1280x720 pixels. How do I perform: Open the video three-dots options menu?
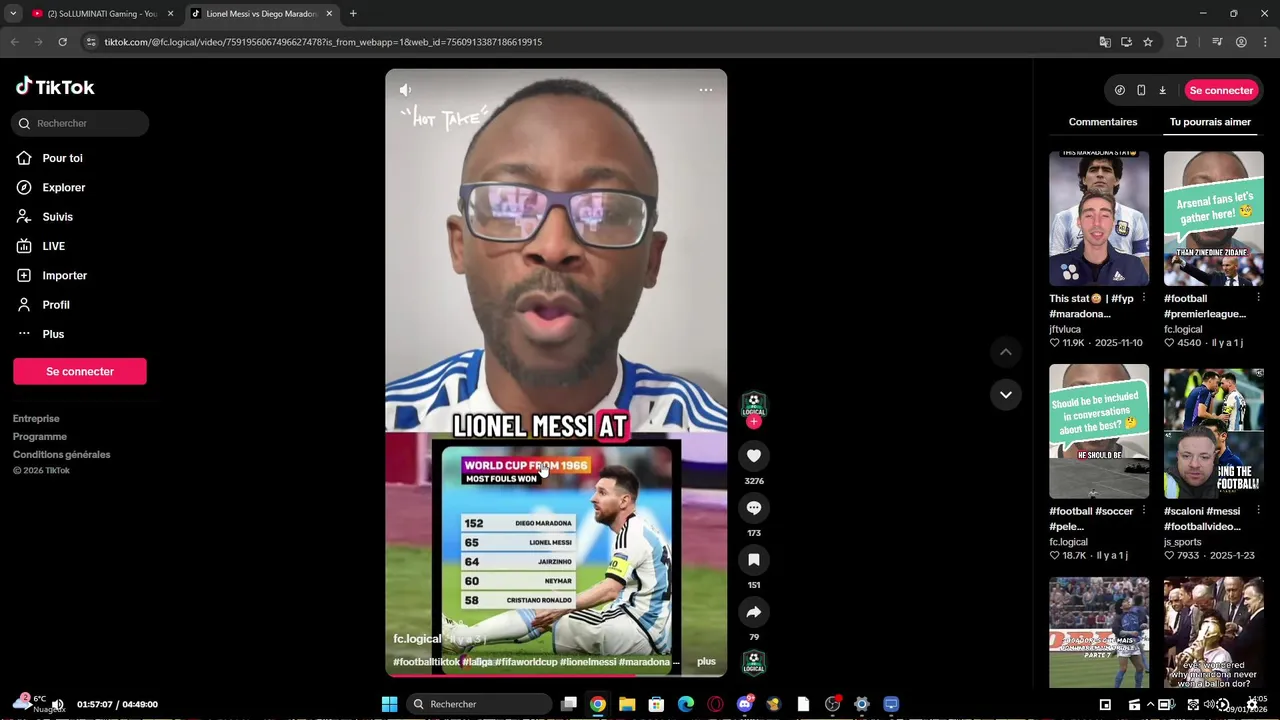[x=706, y=90]
